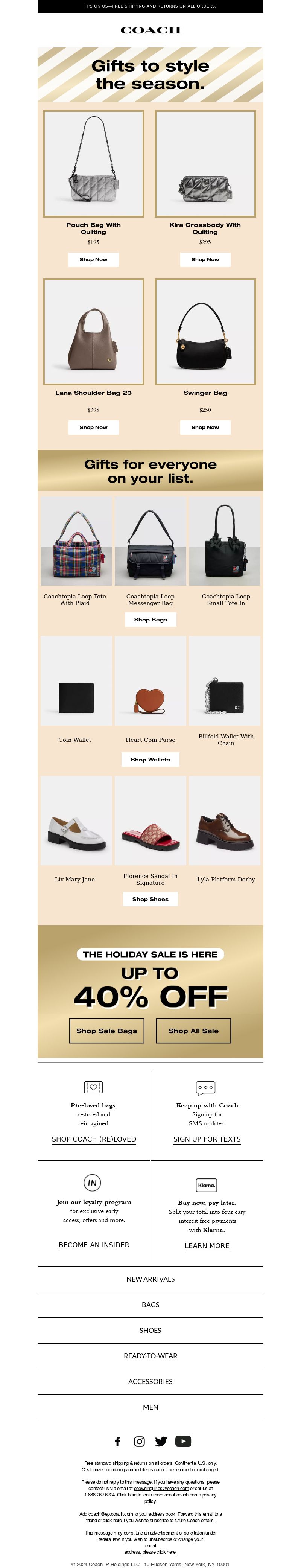Click the Klarna logo icon
The width and height of the screenshot is (301, 1568).
click(207, 1184)
